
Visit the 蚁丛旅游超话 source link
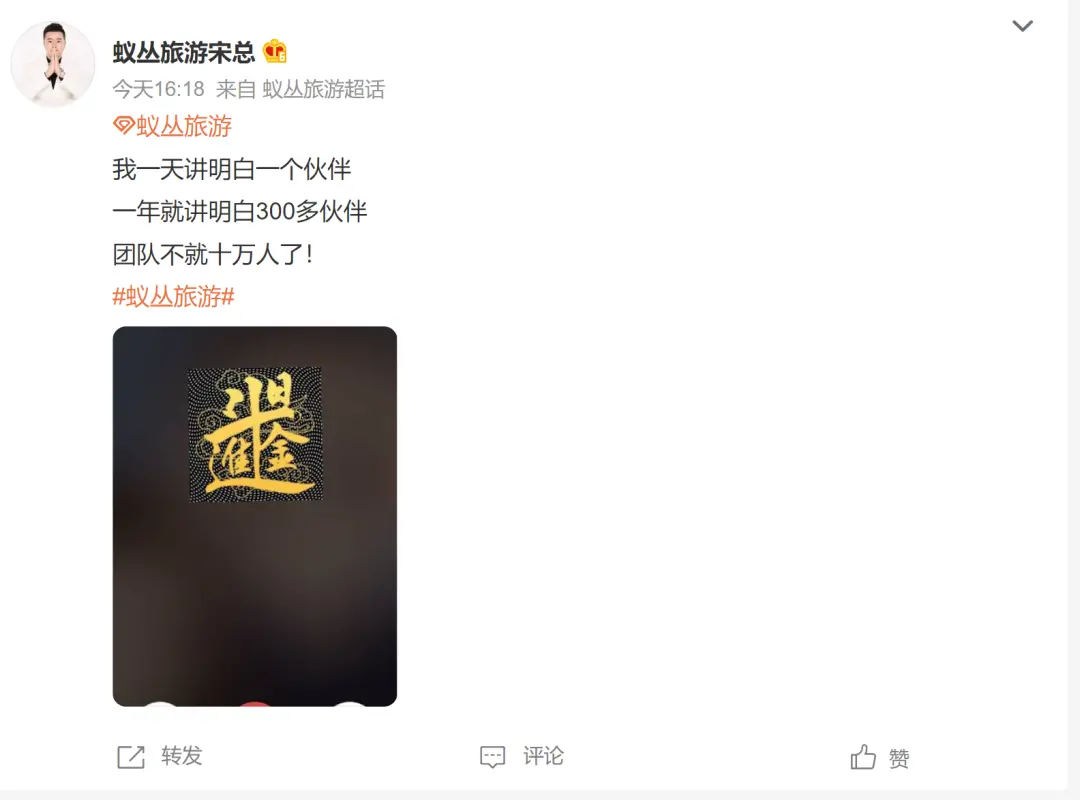click(x=324, y=89)
